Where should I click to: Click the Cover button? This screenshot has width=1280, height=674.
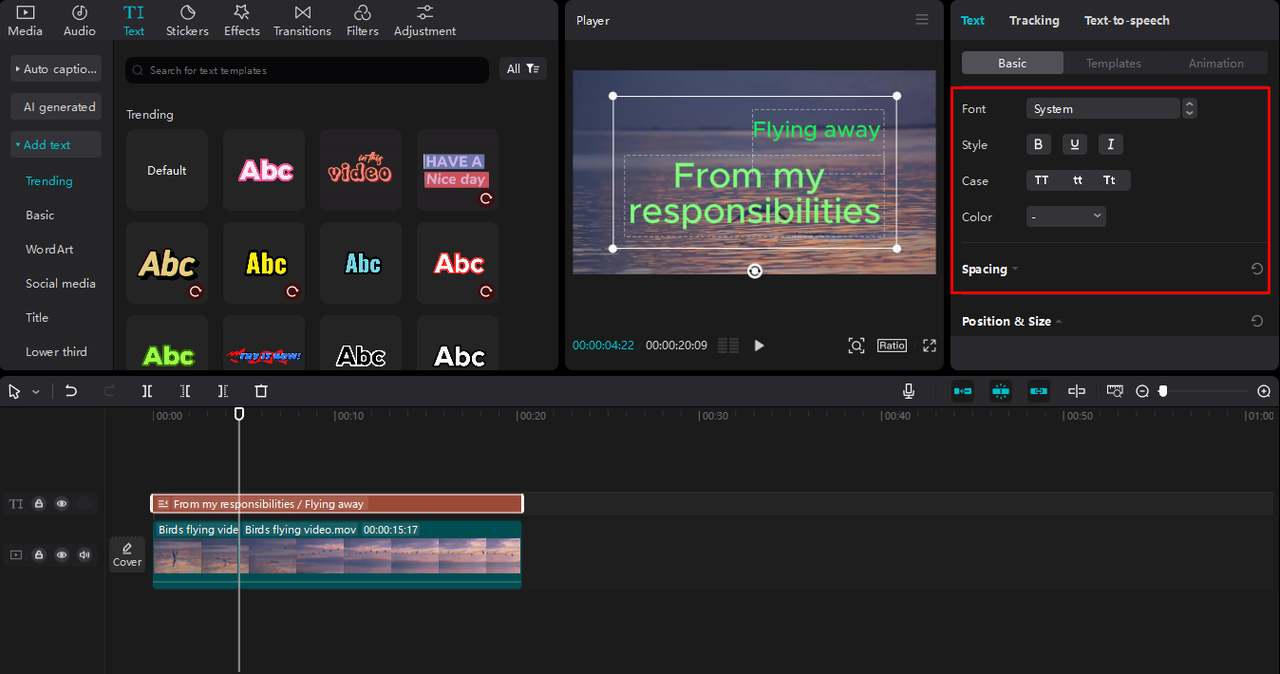127,554
